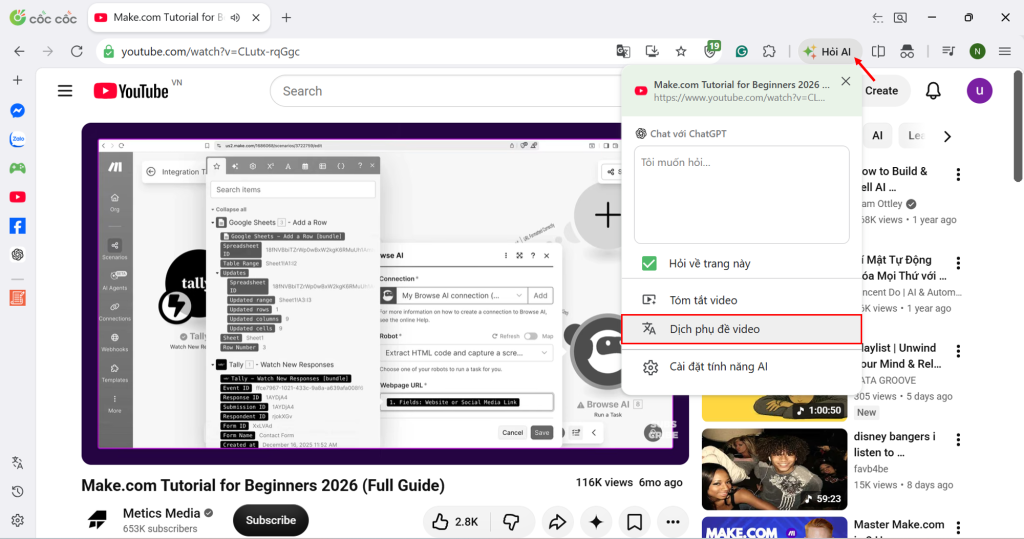This screenshot has width=1024, height=539.
Task: Open the browser profile avatar N
Action: pyautogui.click(x=978, y=51)
